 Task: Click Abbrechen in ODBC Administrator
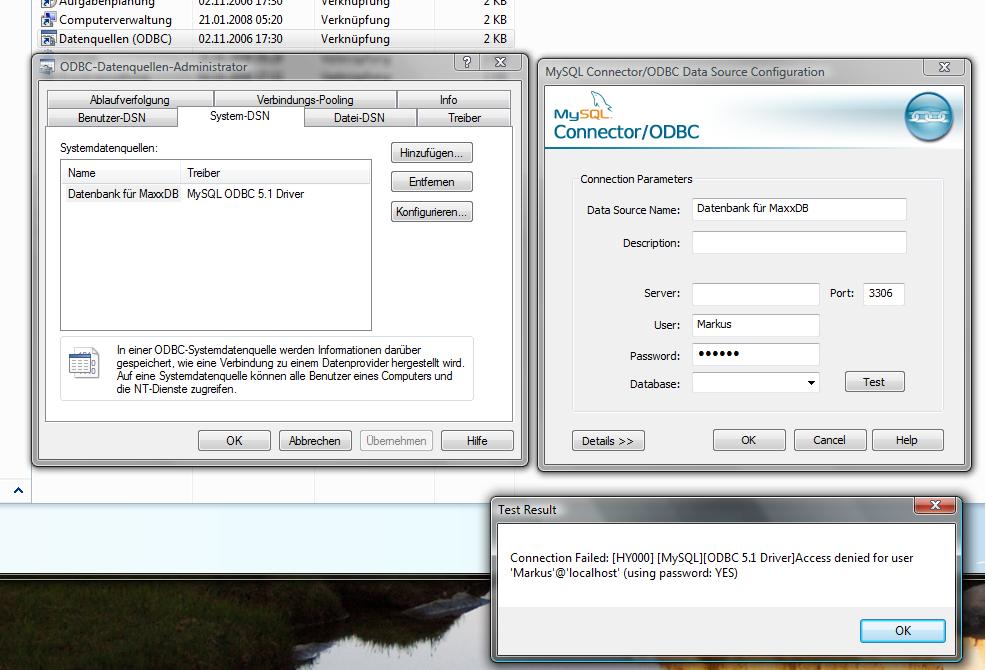pos(314,440)
